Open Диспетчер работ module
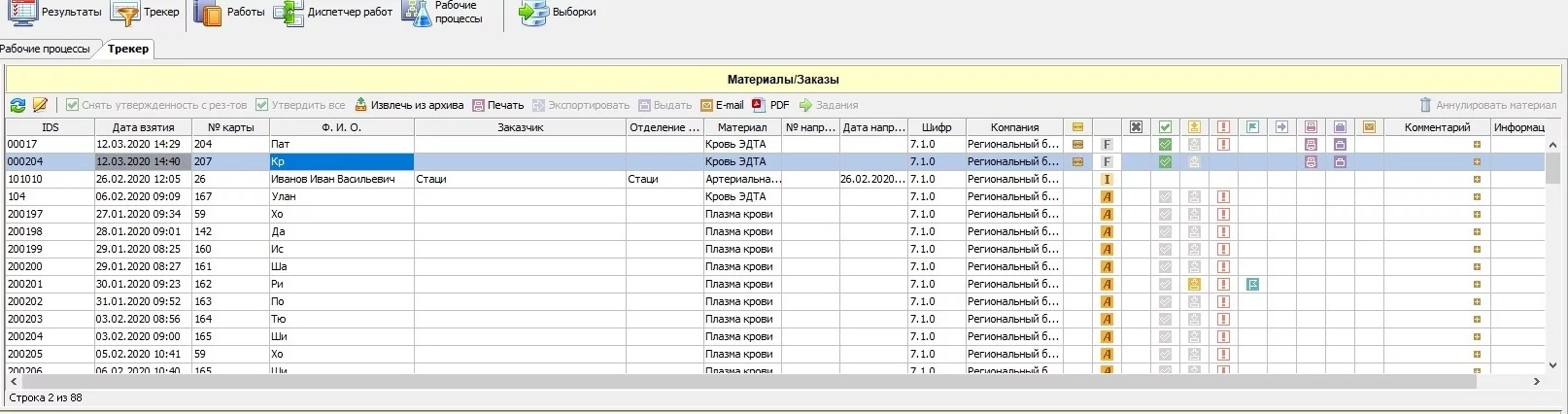Image resolution: width=1568 pixels, height=414 pixels. [334, 13]
